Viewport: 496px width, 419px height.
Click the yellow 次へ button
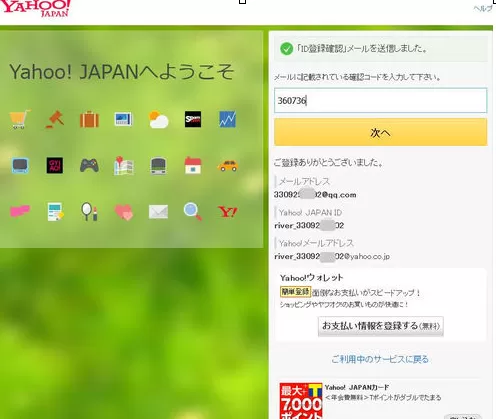380,132
